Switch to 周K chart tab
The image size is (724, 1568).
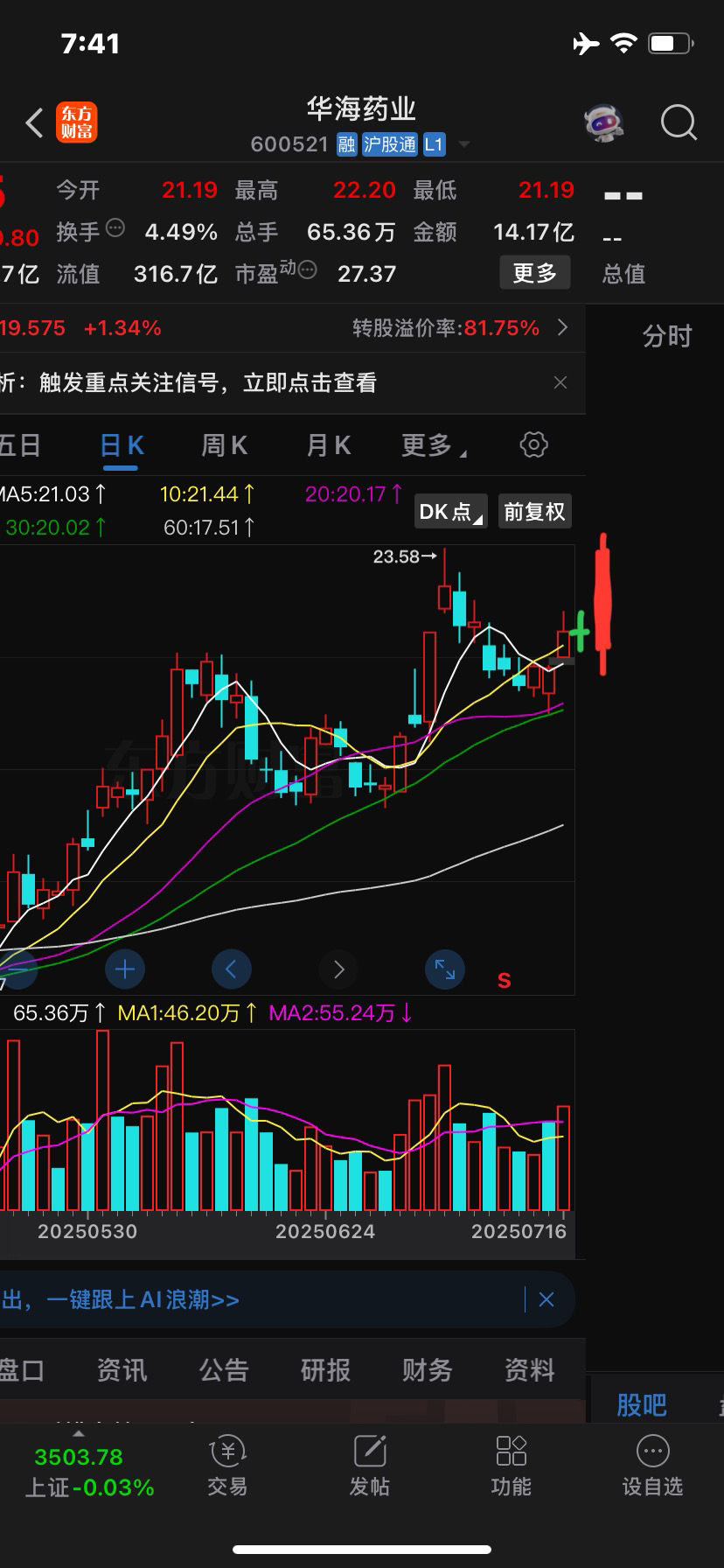[225, 445]
